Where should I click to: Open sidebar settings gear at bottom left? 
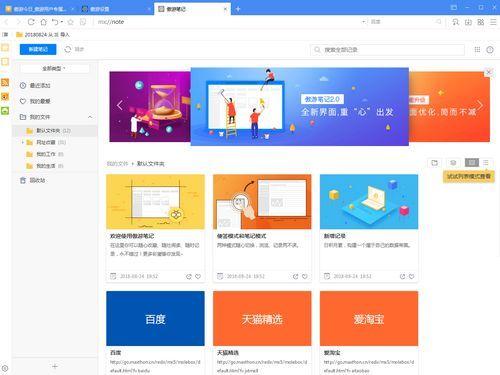[5, 368]
